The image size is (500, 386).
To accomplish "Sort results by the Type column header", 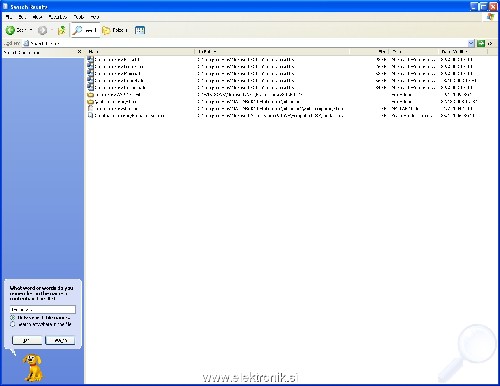I will 413,52.
